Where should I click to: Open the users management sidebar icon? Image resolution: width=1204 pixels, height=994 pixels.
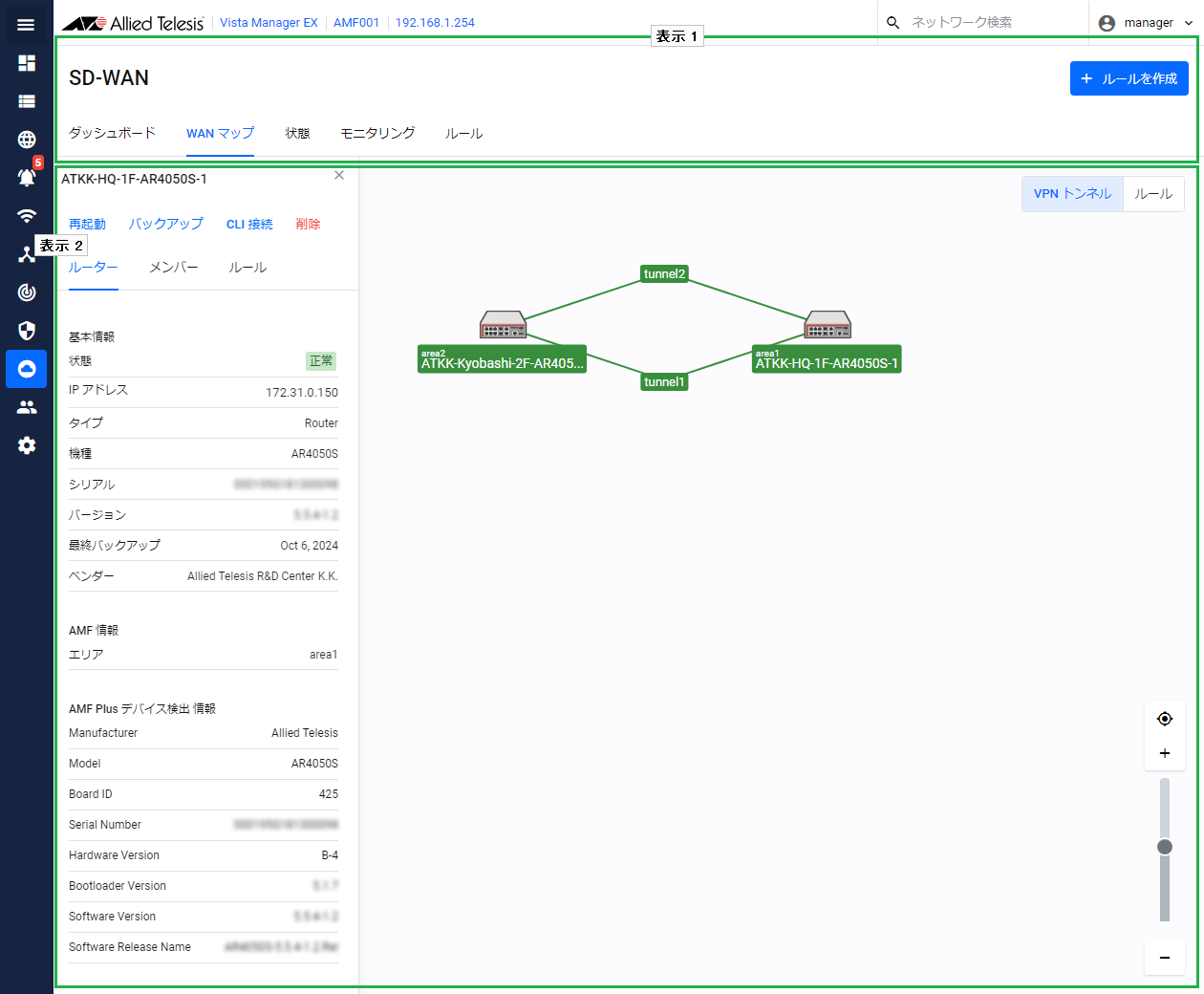click(27, 407)
